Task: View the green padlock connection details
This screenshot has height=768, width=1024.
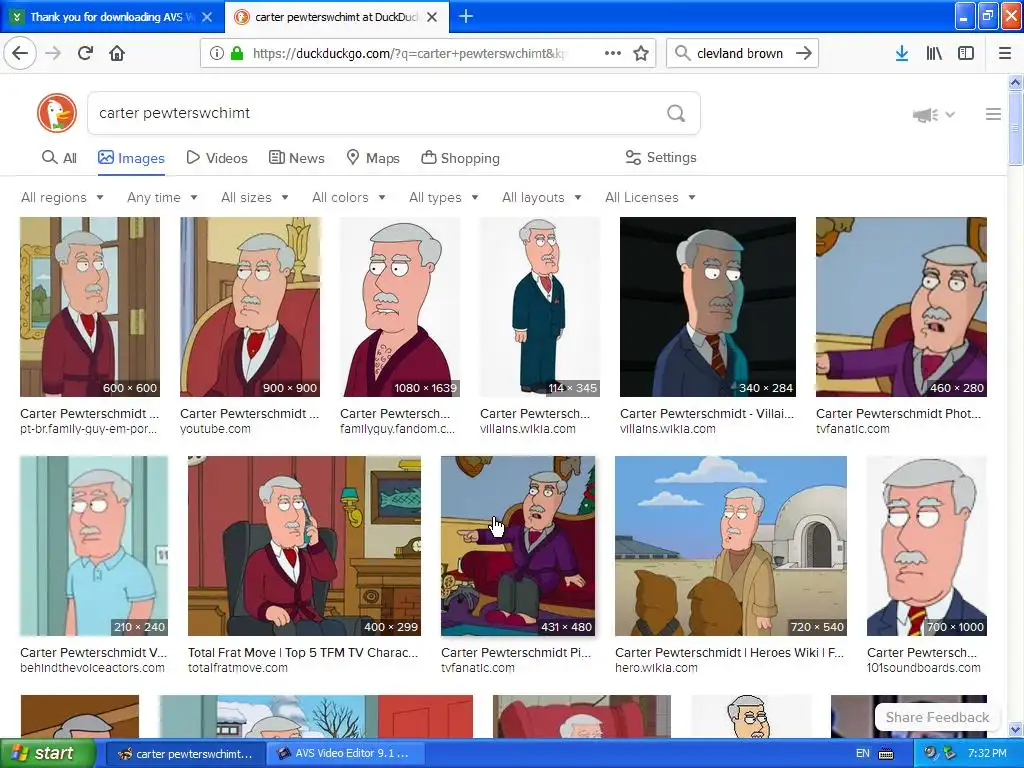Action: (x=237, y=53)
